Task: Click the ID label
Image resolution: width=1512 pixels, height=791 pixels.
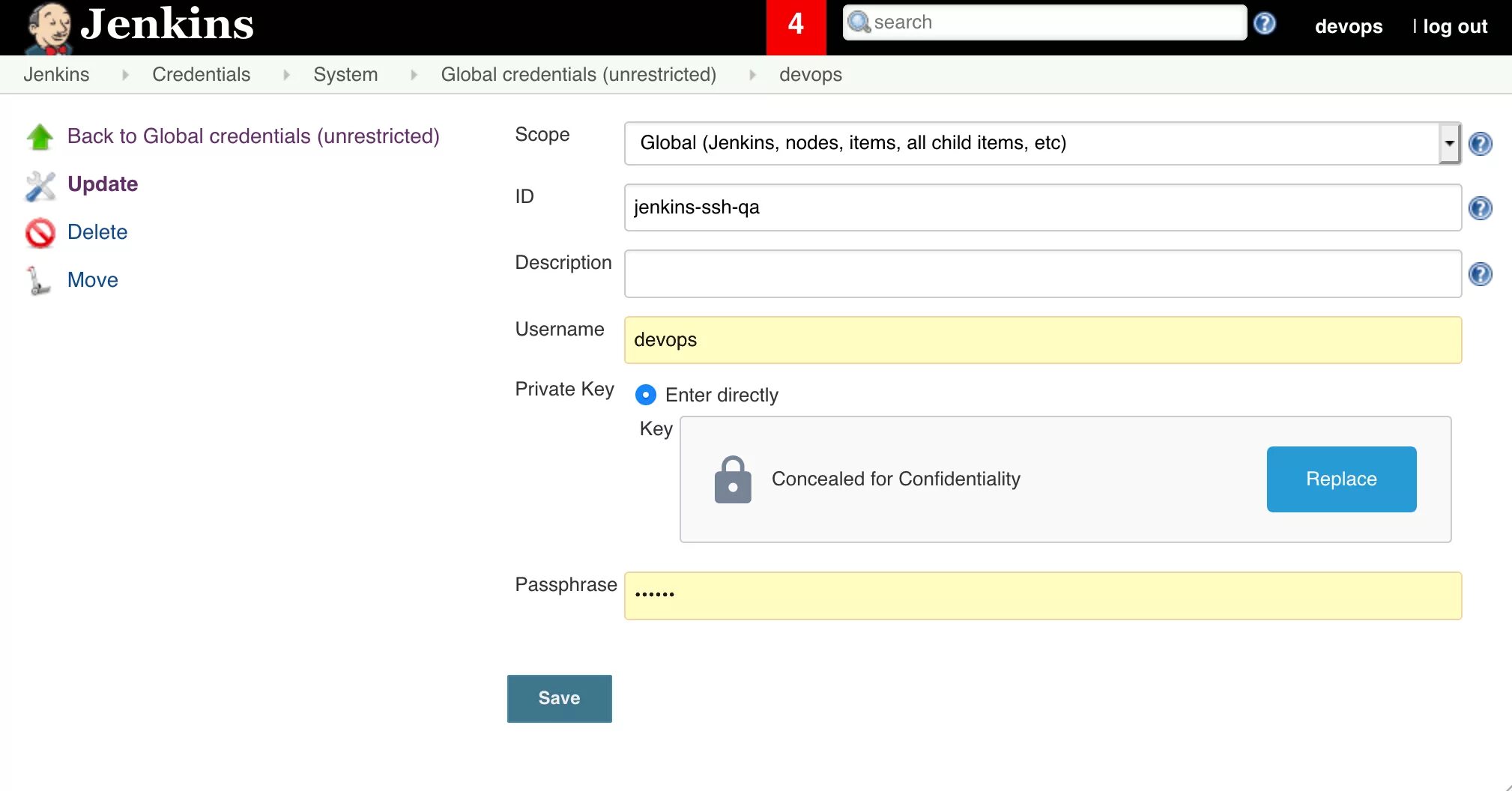Action: pos(524,197)
